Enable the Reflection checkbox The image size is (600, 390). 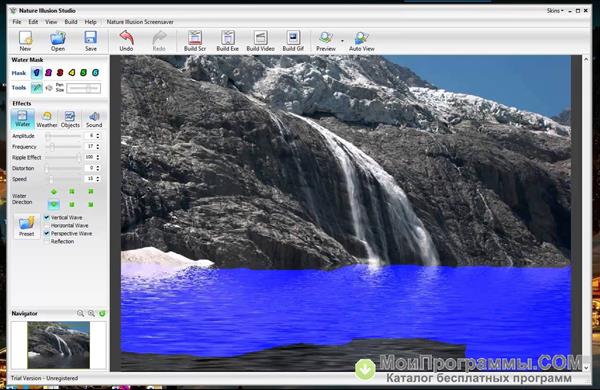coord(47,242)
